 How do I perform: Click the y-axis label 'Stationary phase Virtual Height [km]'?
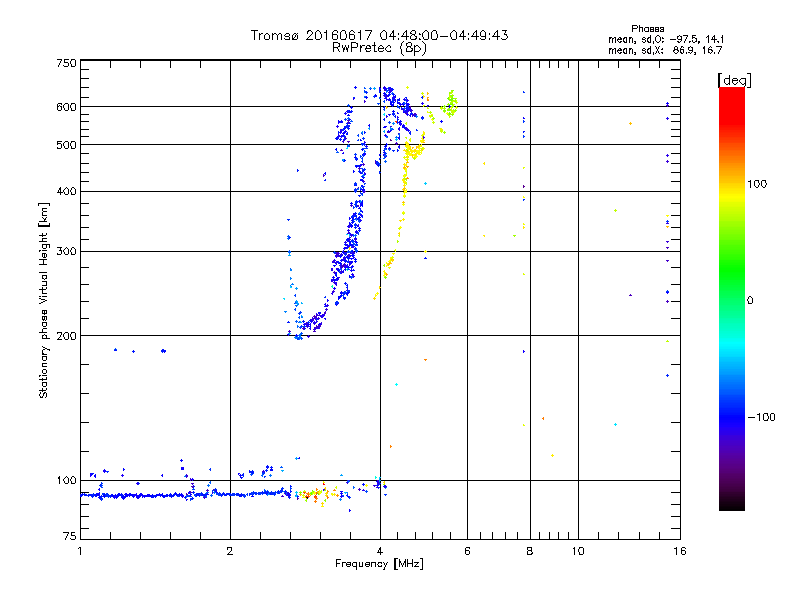(44, 300)
